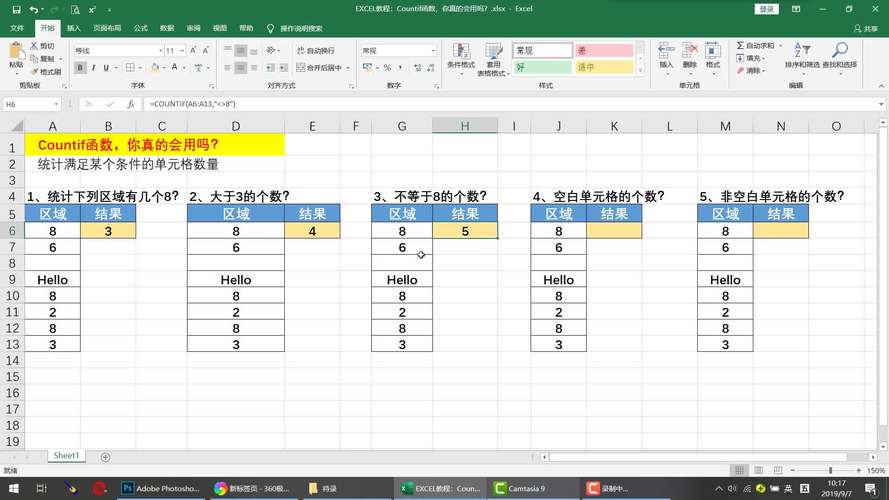The image size is (889, 500).
Task: Click the Cut (剪切) scissors icon
Action: (x=43, y=46)
